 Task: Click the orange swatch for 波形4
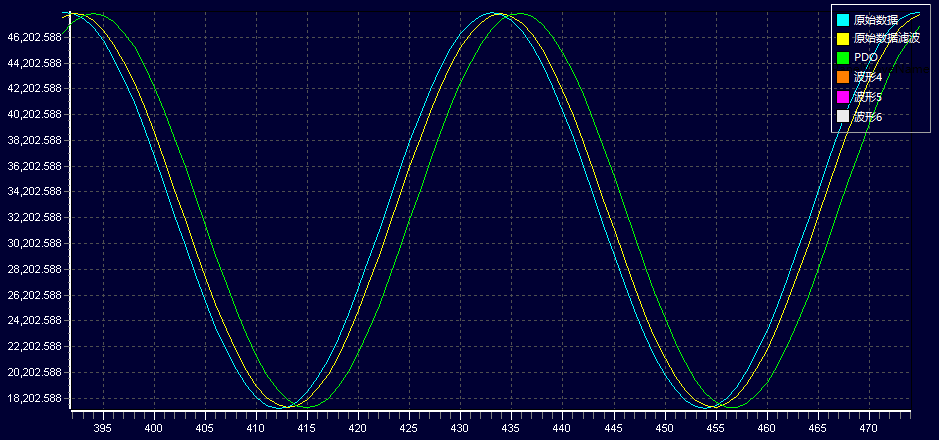click(842, 77)
